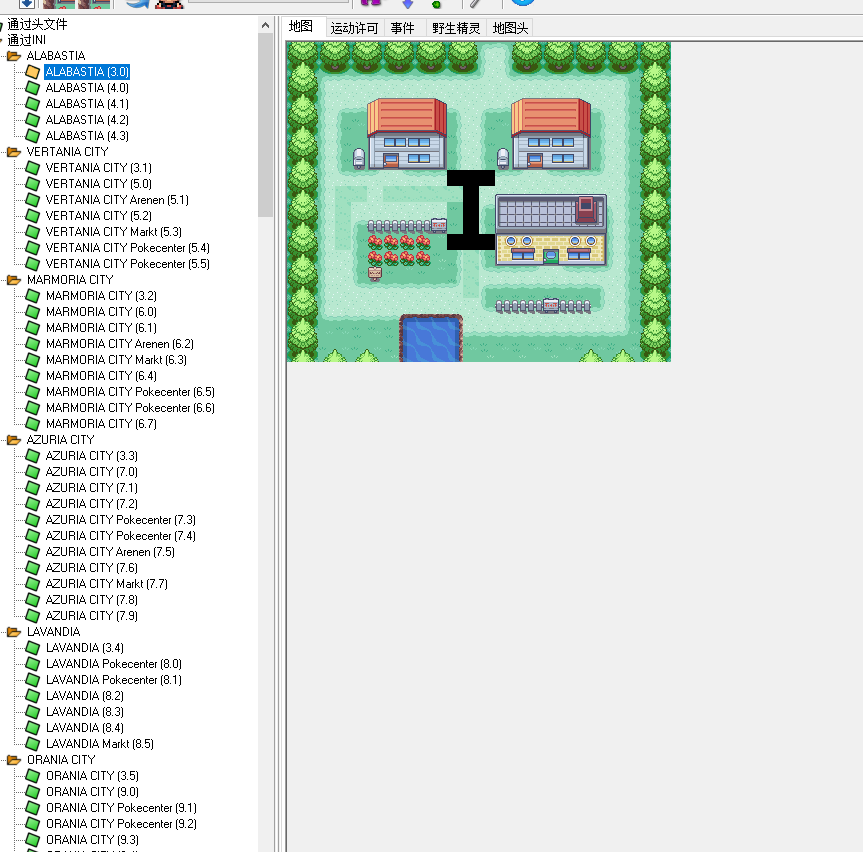Select VERTANIA CITY (5.2)
Screen dimensions: 863x852
[x=99, y=215]
